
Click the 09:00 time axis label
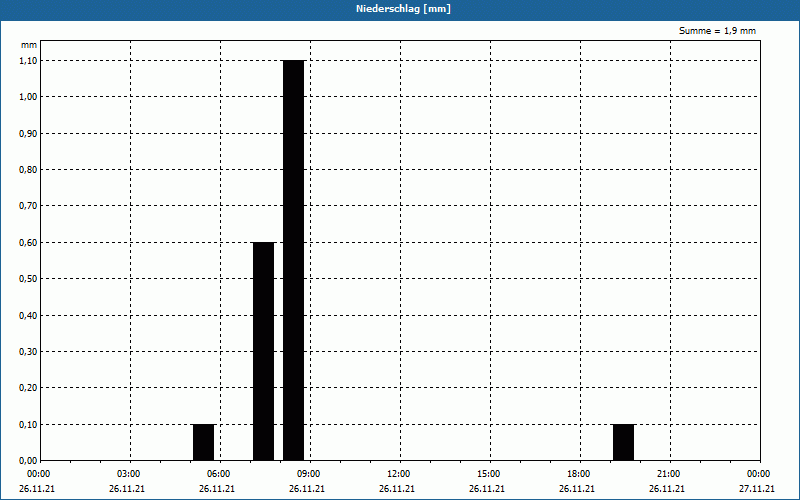coord(309,474)
